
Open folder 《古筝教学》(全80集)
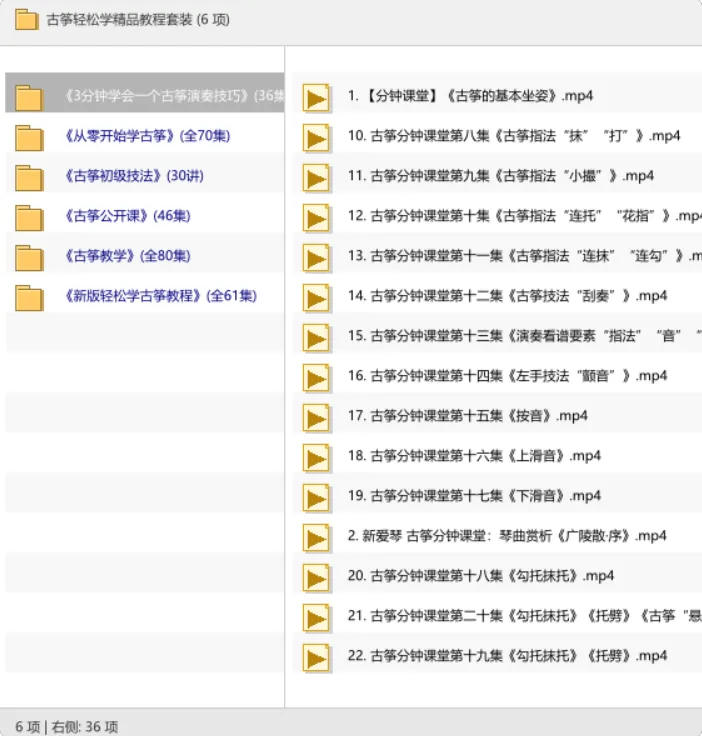(128, 256)
